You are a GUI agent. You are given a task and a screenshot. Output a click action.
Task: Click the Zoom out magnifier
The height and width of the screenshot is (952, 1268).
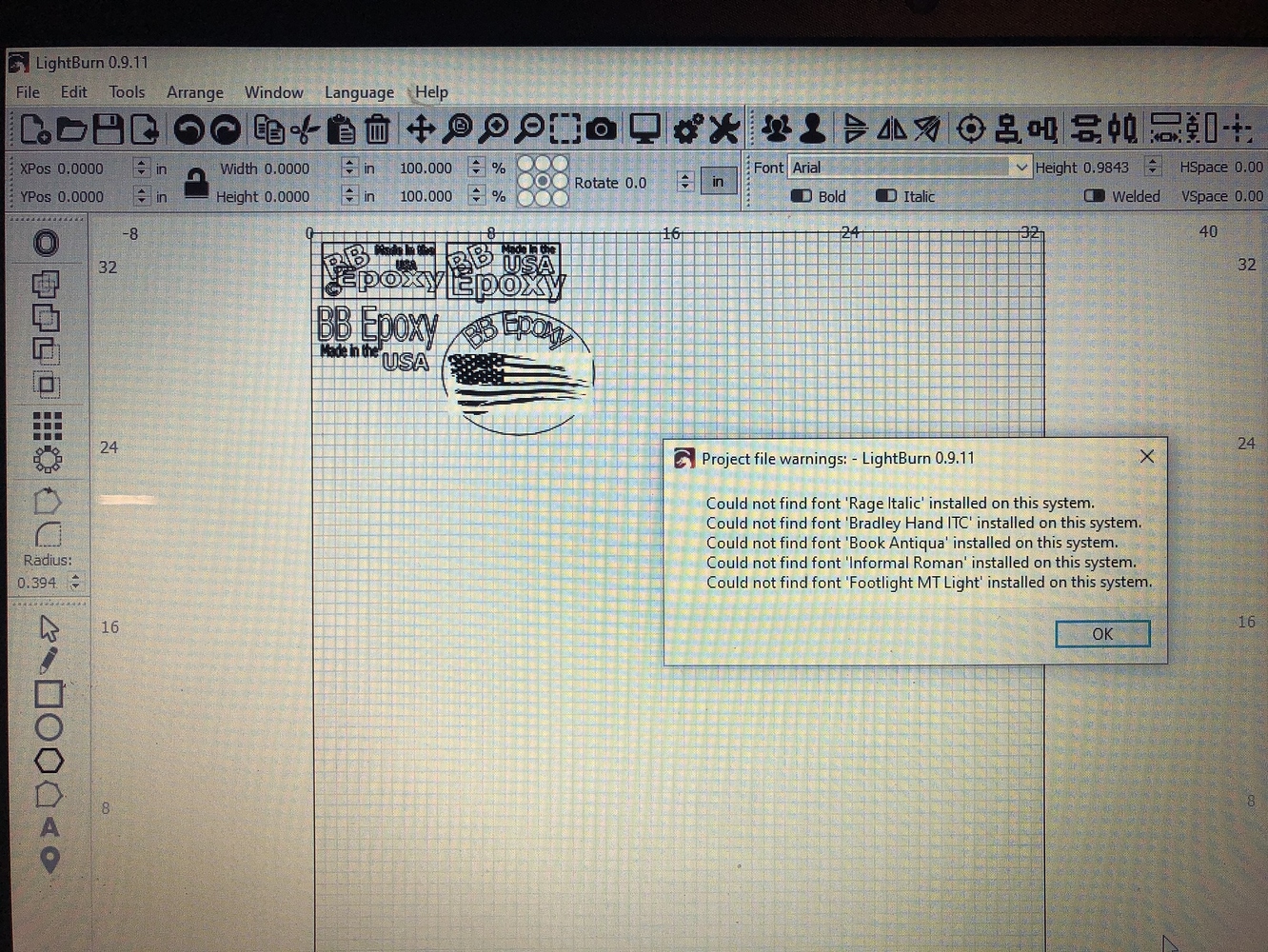click(x=530, y=129)
